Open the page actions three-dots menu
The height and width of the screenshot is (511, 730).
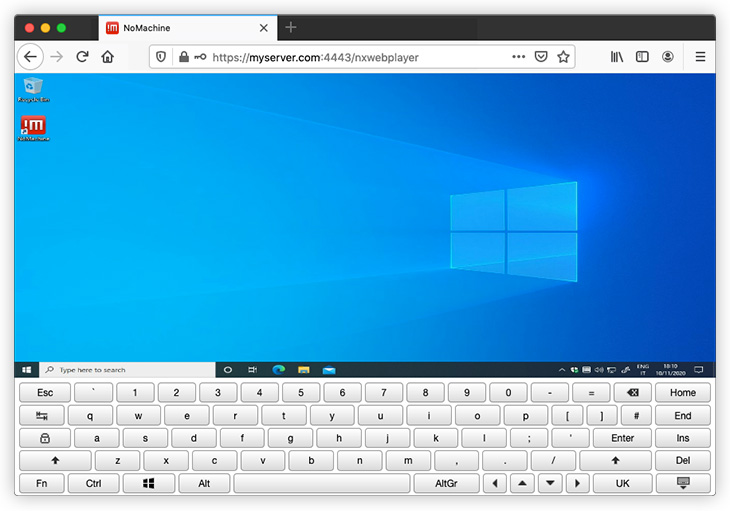(518, 57)
